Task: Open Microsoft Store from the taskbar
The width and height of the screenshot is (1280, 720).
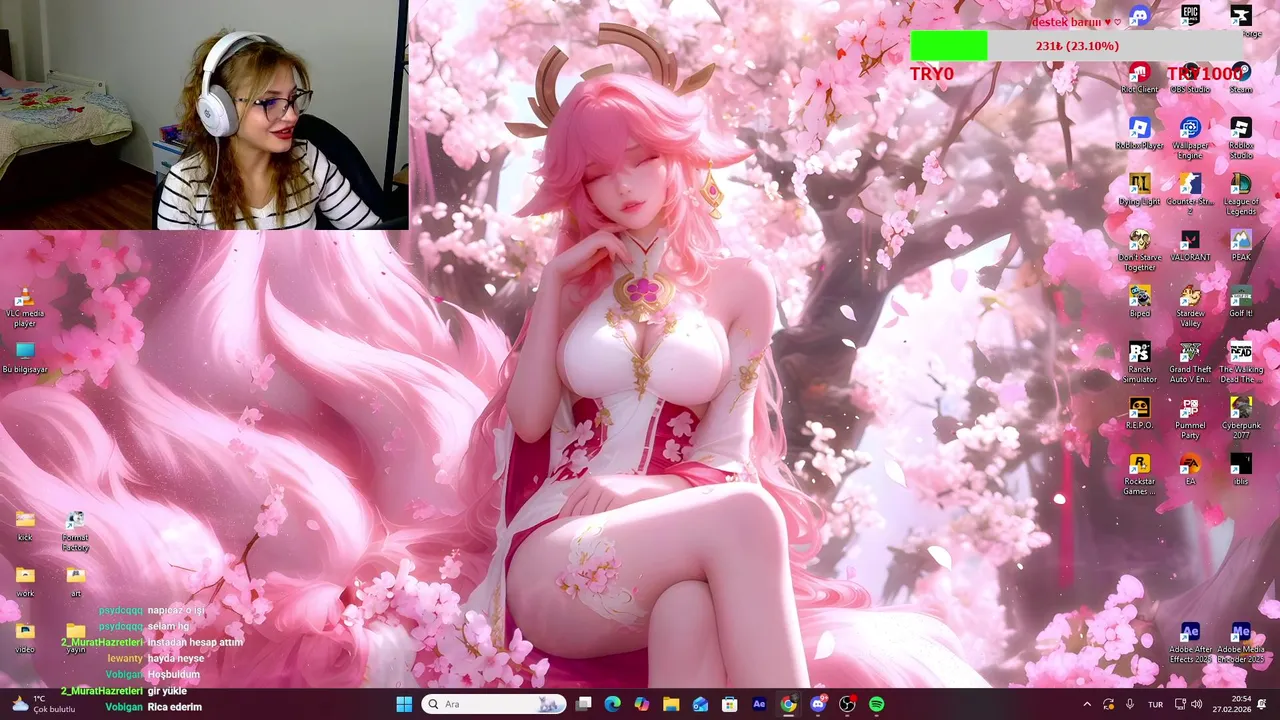Action: tap(730, 704)
